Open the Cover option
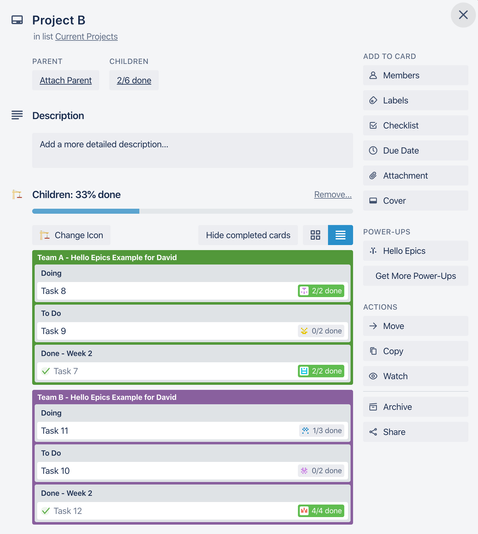Screen dimensions: 478x534 pyautogui.click(x=415, y=201)
